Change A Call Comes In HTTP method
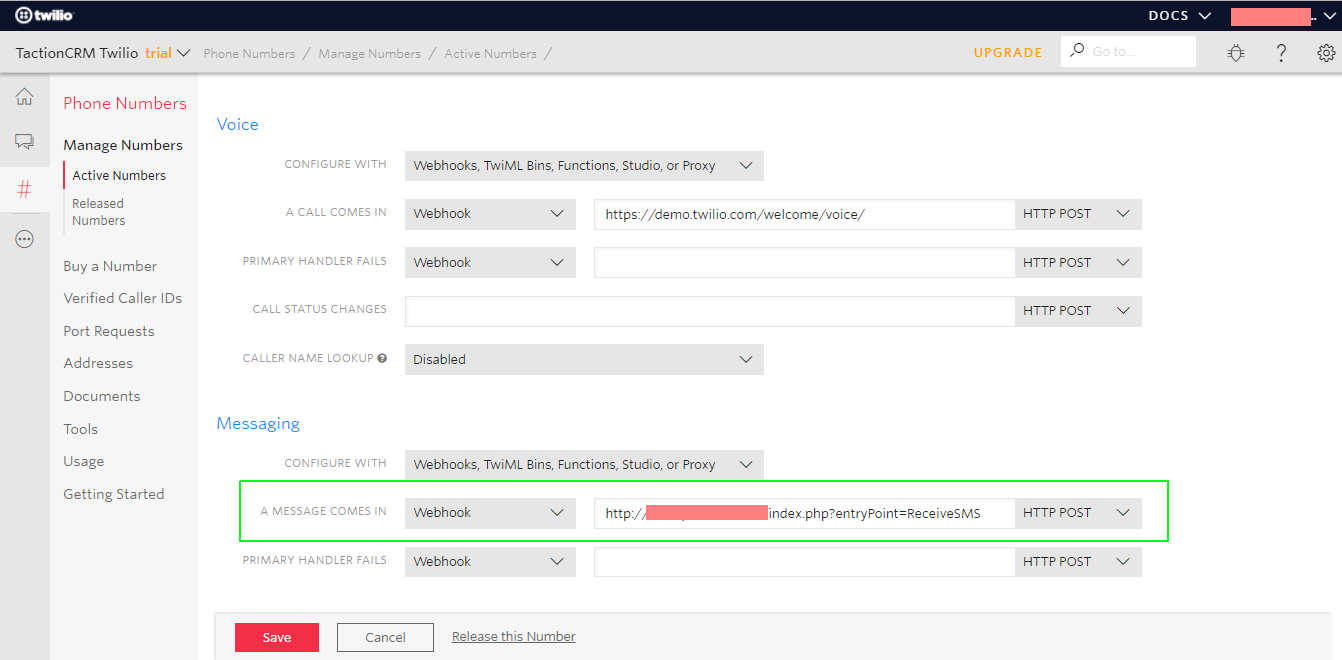 (1078, 214)
